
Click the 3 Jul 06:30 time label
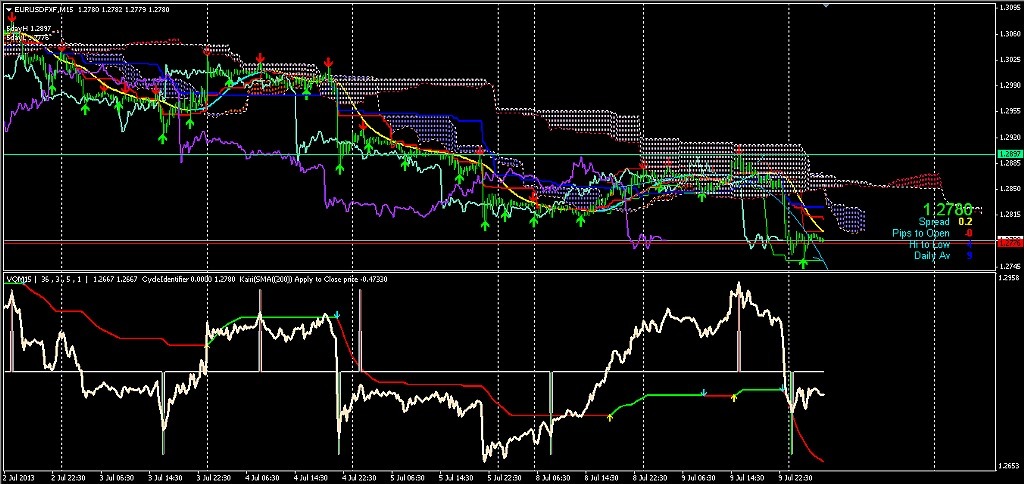click(x=116, y=478)
